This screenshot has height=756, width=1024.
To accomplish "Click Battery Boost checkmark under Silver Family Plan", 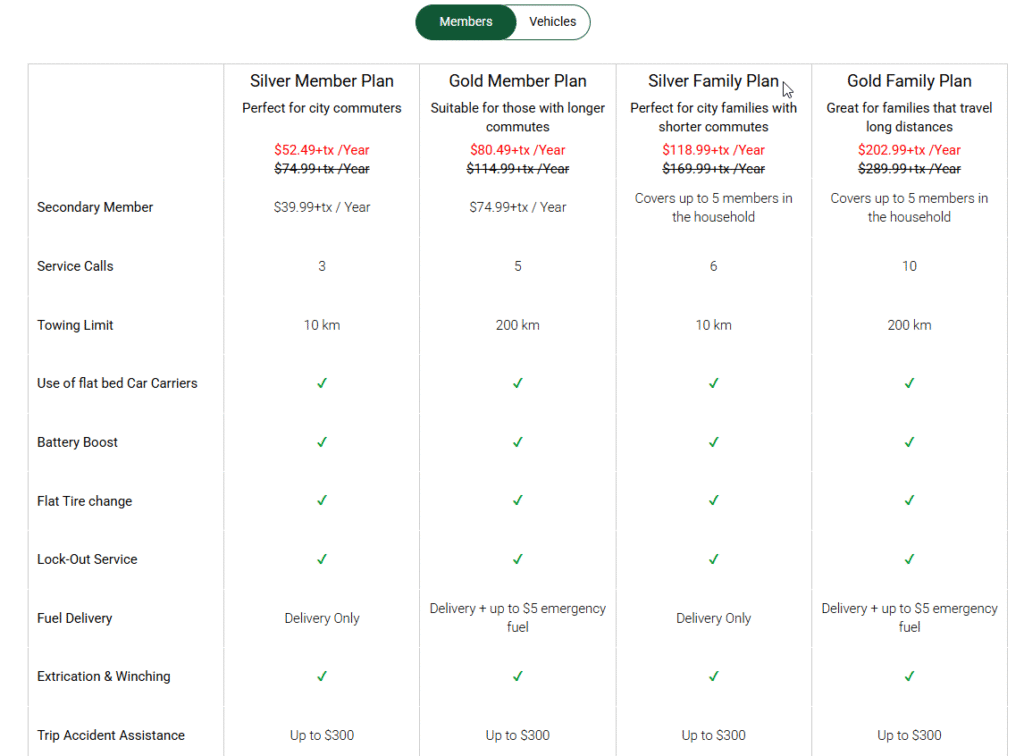I will click(x=713, y=442).
